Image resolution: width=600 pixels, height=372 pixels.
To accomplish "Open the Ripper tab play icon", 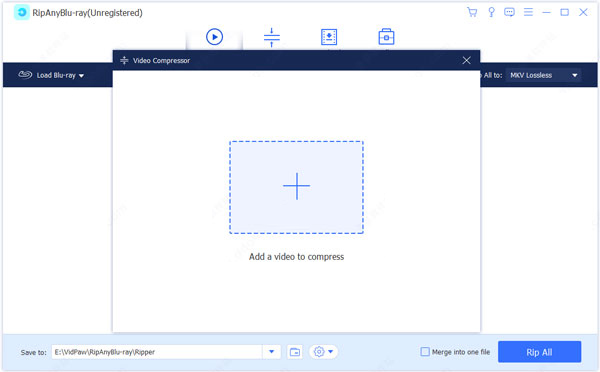I will tap(214, 37).
